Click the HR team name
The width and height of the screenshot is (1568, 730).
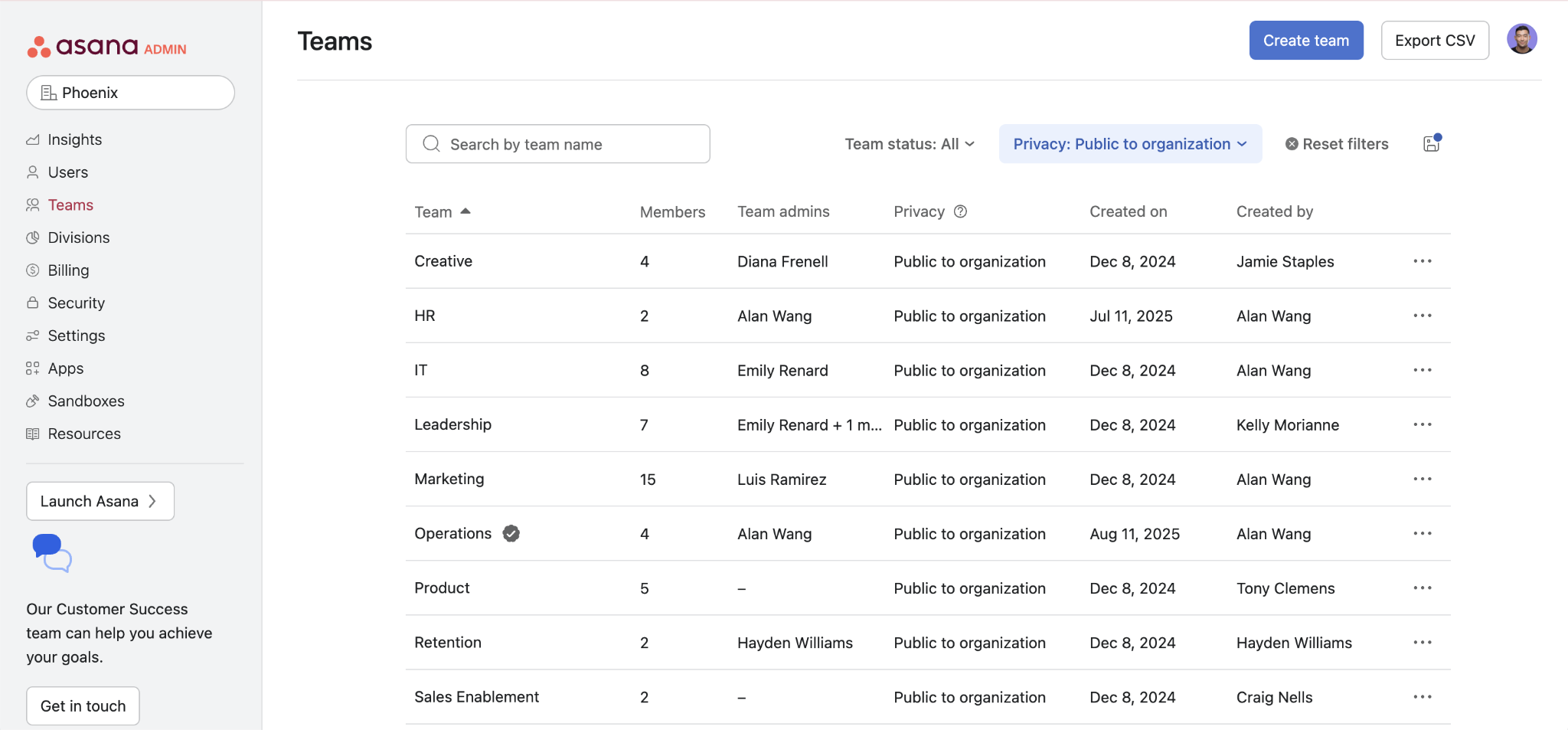[x=424, y=316]
